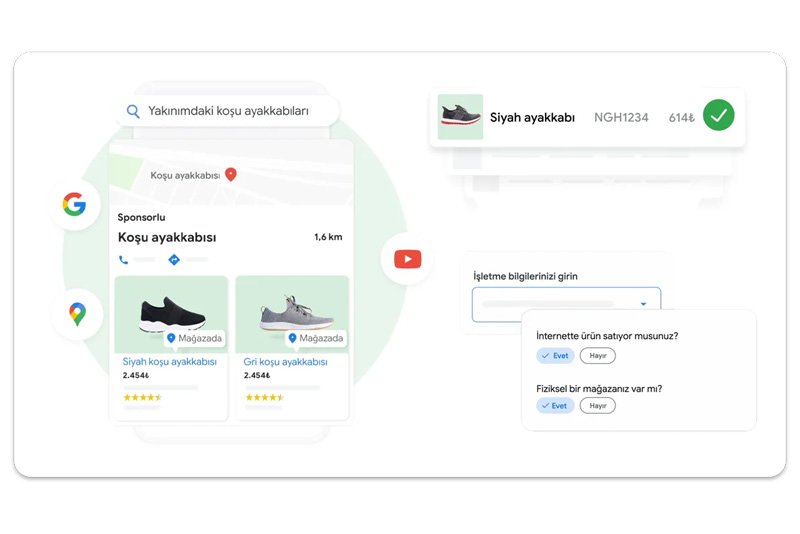Click the search field Yakınımdaki koşu ayakkabıları
This screenshot has height=534, width=800.
click(228, 111)
